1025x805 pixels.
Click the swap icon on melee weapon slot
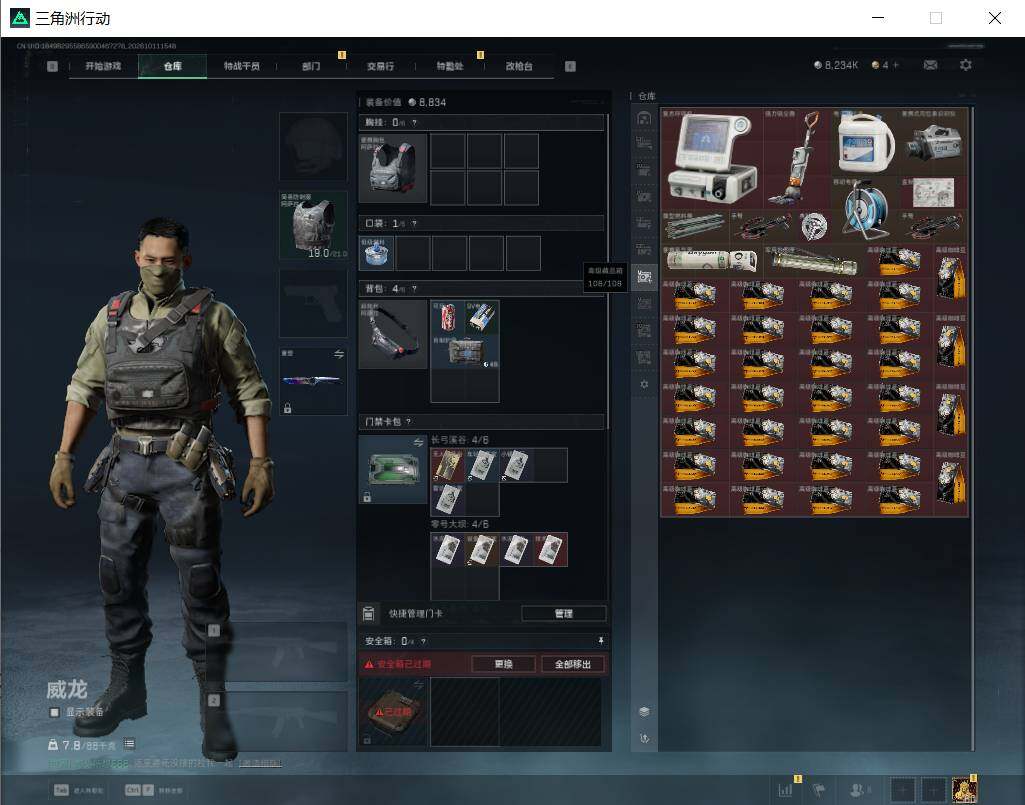(x=339, y=354)
